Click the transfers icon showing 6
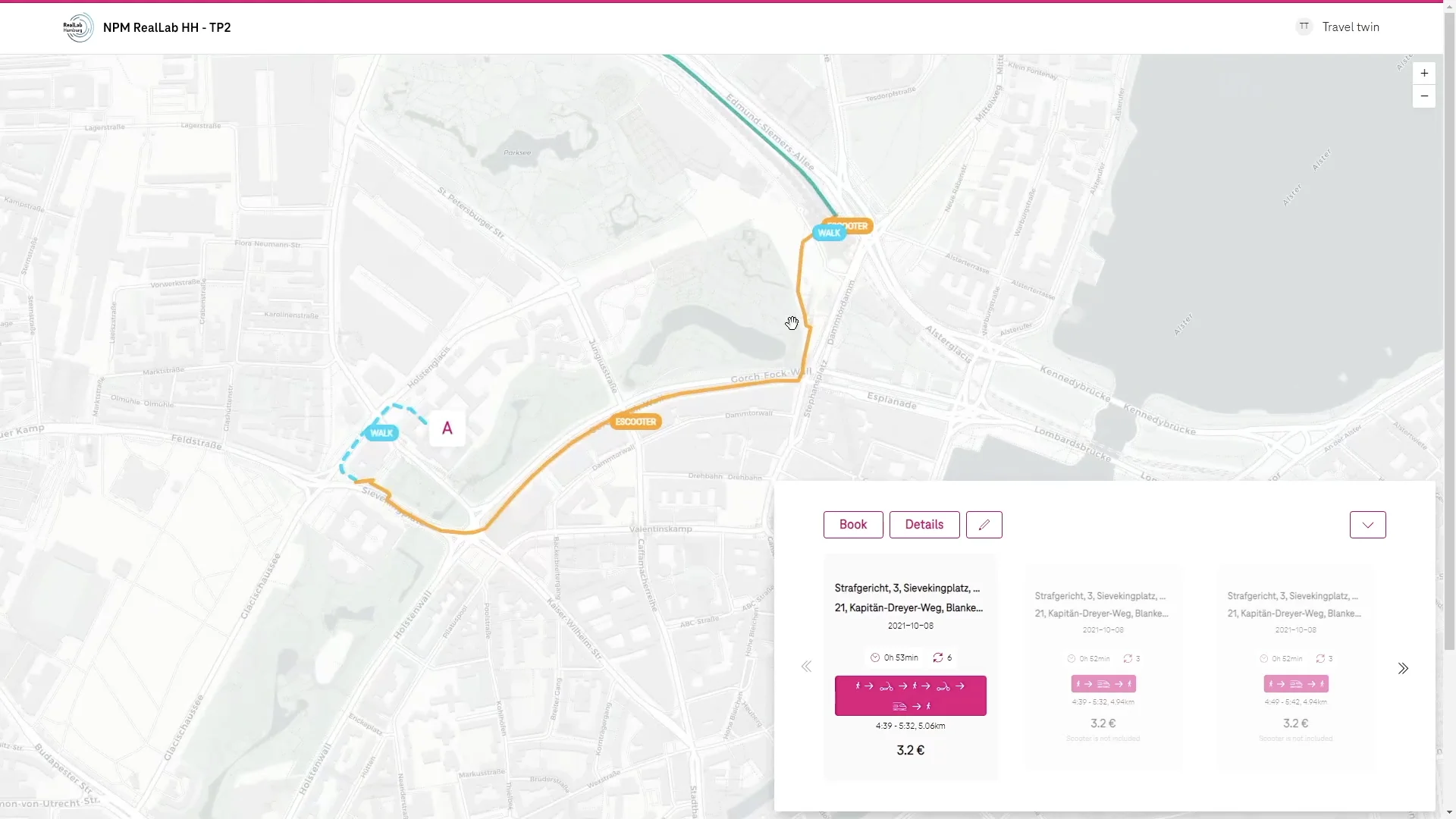The height and width of the screenshot is (819, 1456). pyautogui.click(x=938, y=657)
